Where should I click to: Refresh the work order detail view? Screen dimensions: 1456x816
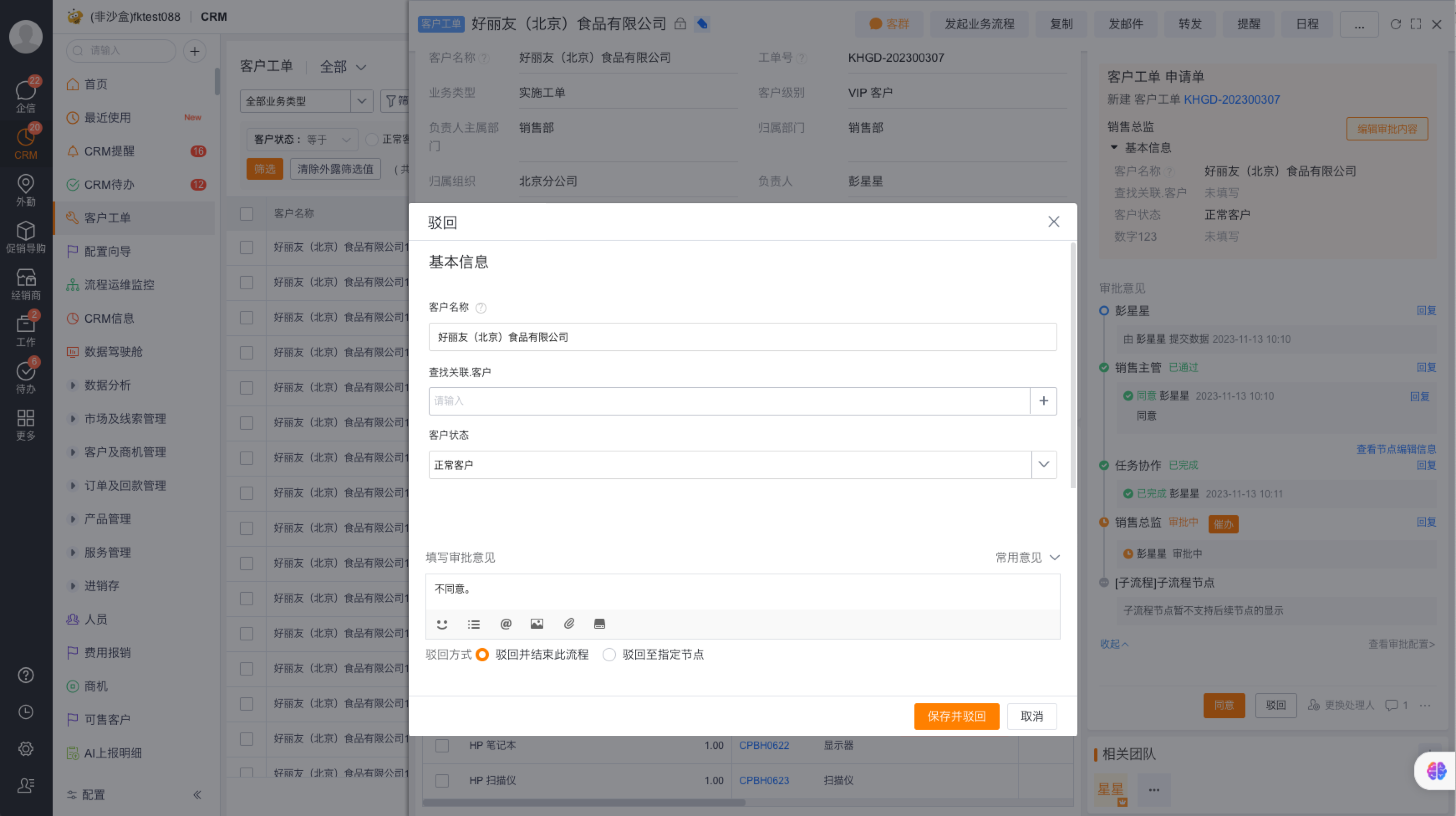pos(1395,24)
